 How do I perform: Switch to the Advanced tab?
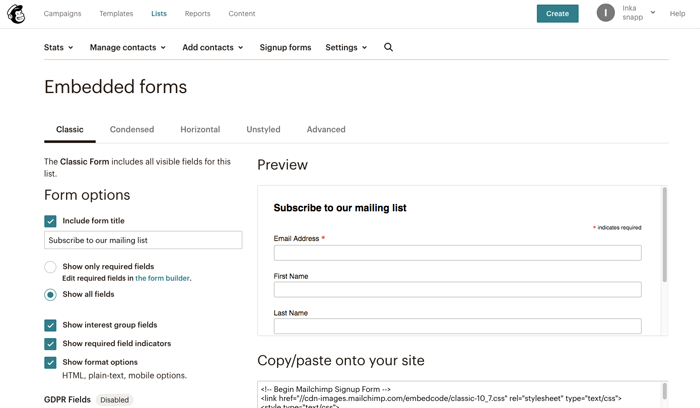click(326, 129)
